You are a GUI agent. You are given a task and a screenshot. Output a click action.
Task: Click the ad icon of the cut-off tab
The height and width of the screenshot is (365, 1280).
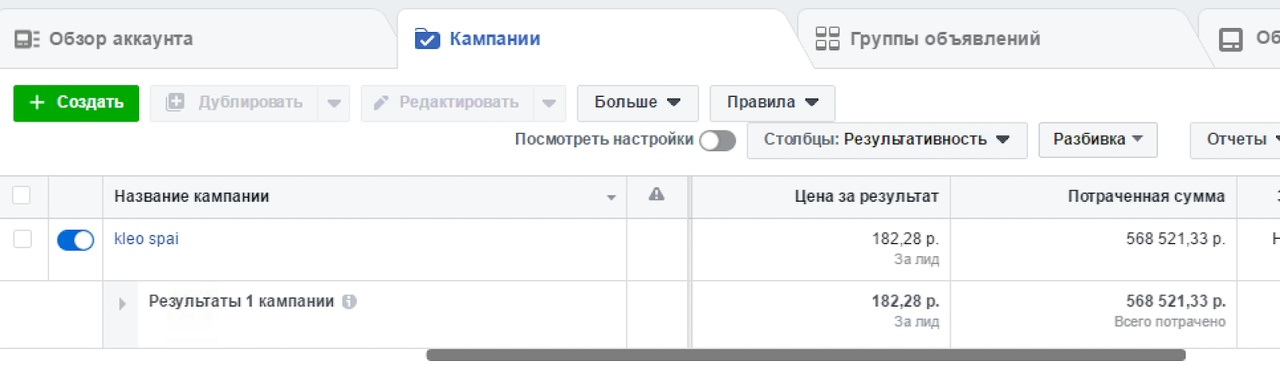pyautogui.click(x=1230, y=39)
